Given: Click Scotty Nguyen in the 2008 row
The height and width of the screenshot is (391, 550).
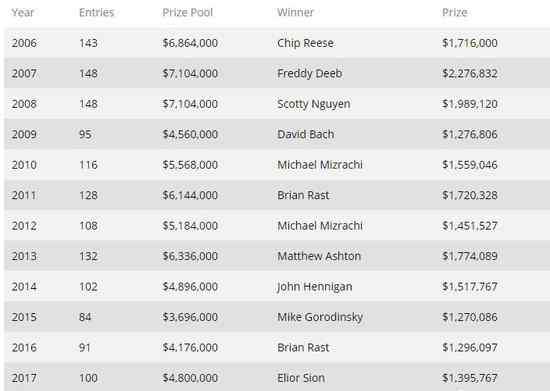Looking at the screenshot, I should coord(314,104).
